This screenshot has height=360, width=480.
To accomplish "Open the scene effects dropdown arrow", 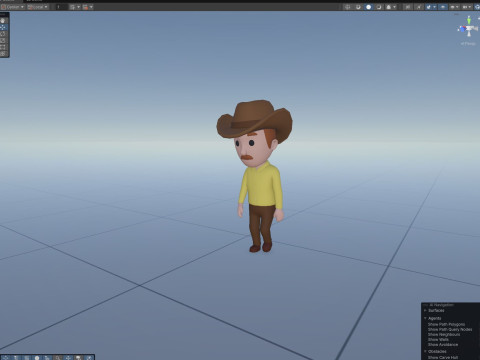I will (x=434, y=7).
